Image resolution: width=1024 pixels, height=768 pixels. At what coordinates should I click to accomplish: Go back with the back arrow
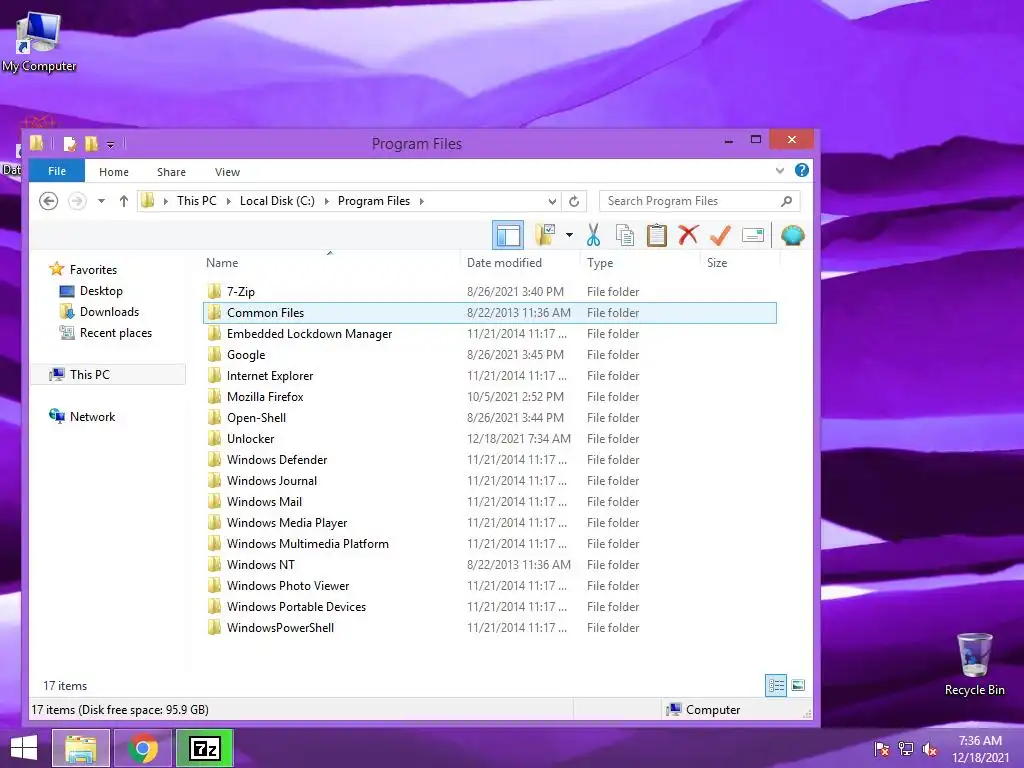tap(48, 201)
